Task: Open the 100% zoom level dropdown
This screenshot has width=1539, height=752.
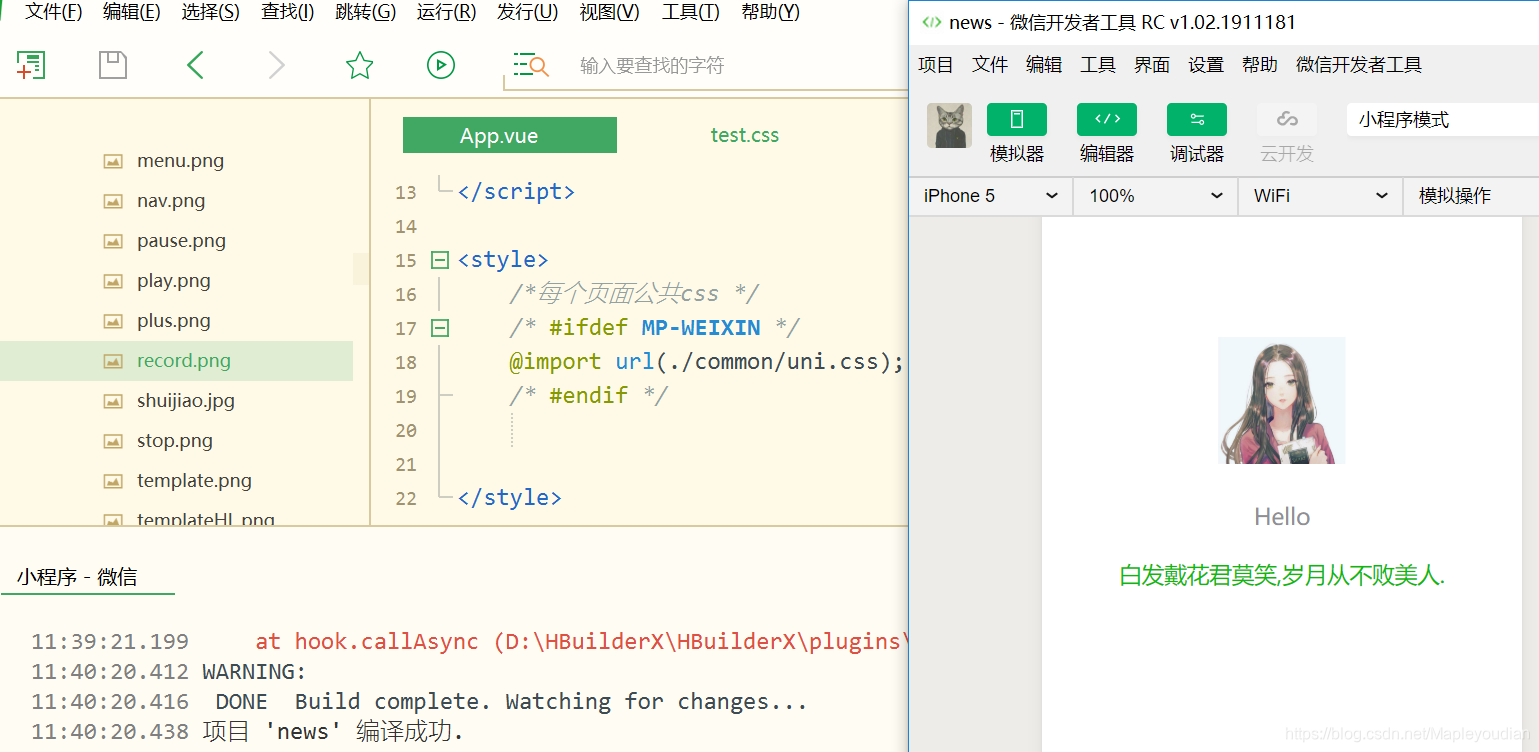Action: click(x=1154, y=195)
